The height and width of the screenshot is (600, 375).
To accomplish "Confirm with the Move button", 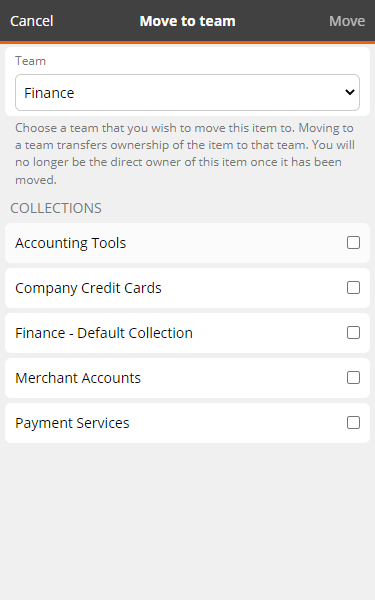I will tap(347, 21).
